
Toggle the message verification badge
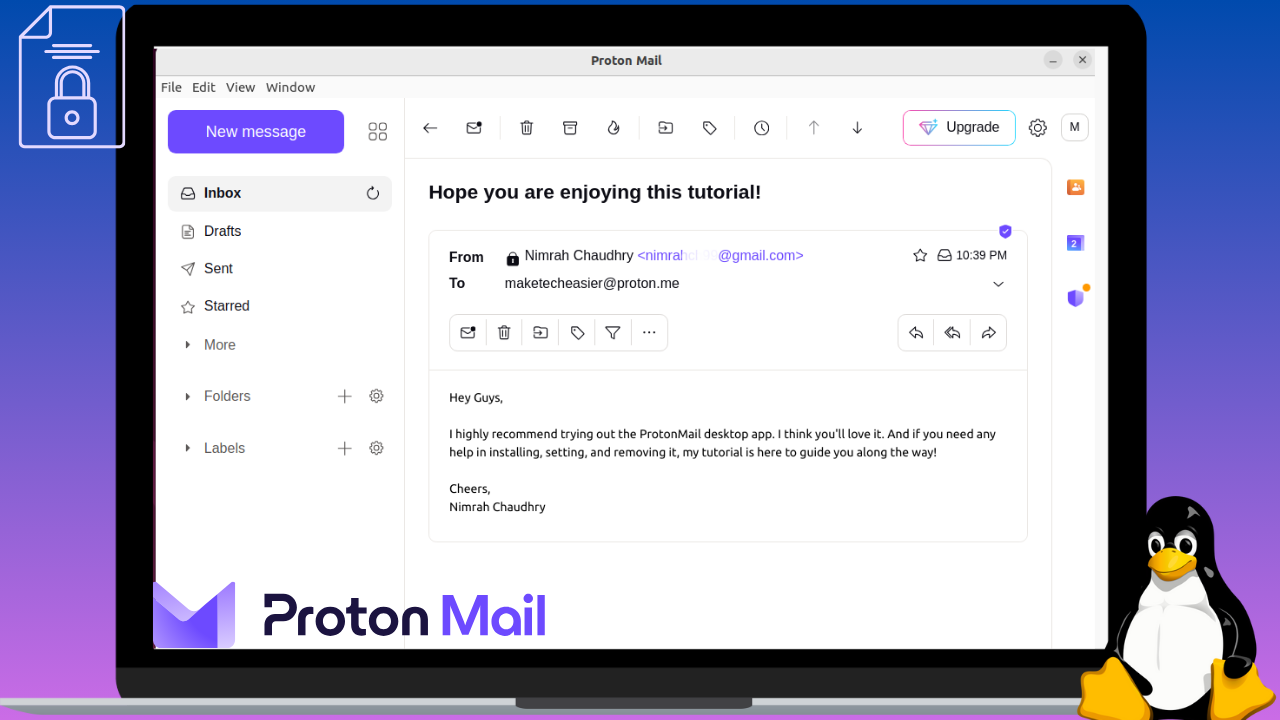(1005, 231)
